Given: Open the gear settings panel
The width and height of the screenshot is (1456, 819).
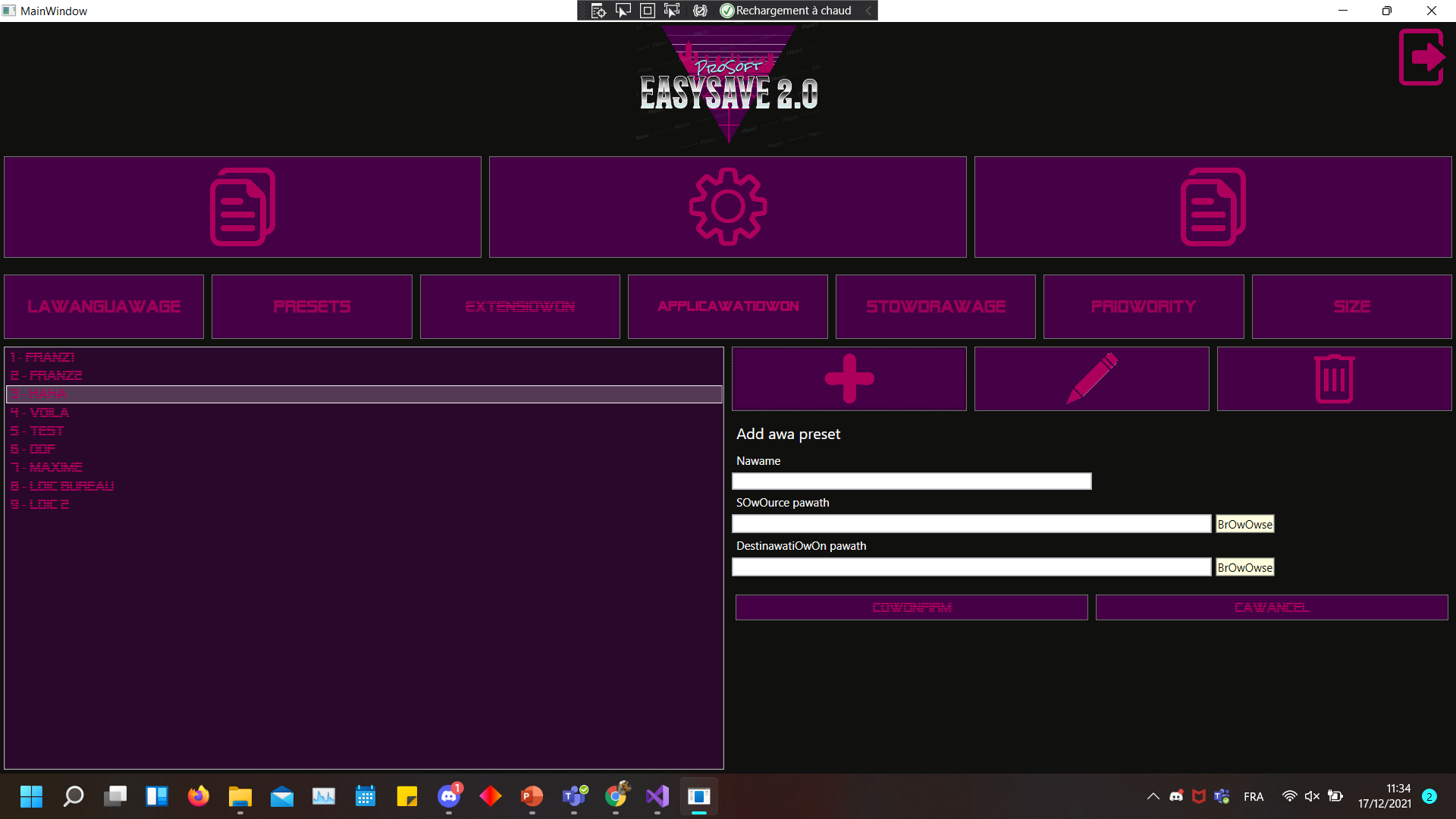Looking at the screenshot, I should pyautogui.click(x=727, y=206).
